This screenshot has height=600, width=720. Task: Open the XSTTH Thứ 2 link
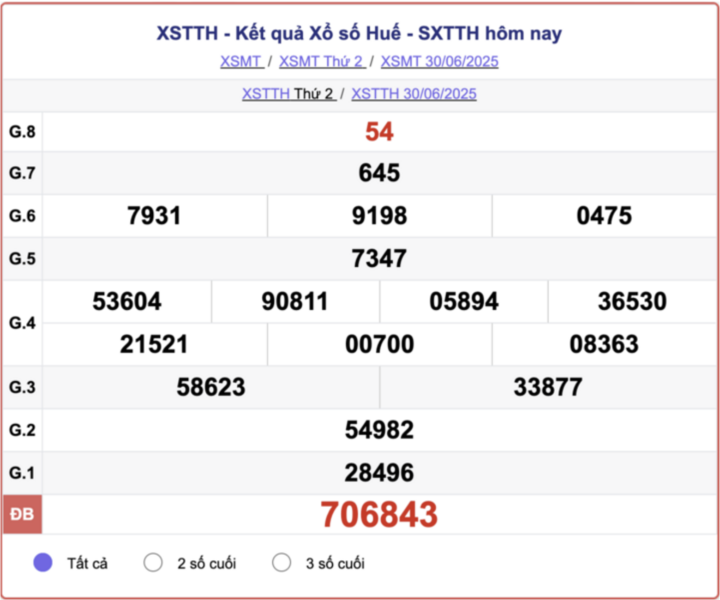[x=289, y=94]
